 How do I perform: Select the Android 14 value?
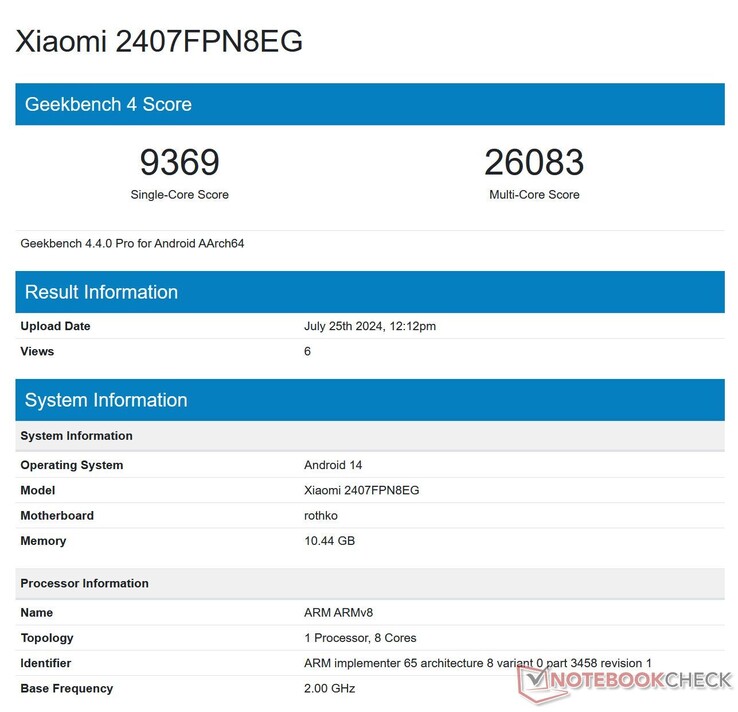[x=333, y=465]
